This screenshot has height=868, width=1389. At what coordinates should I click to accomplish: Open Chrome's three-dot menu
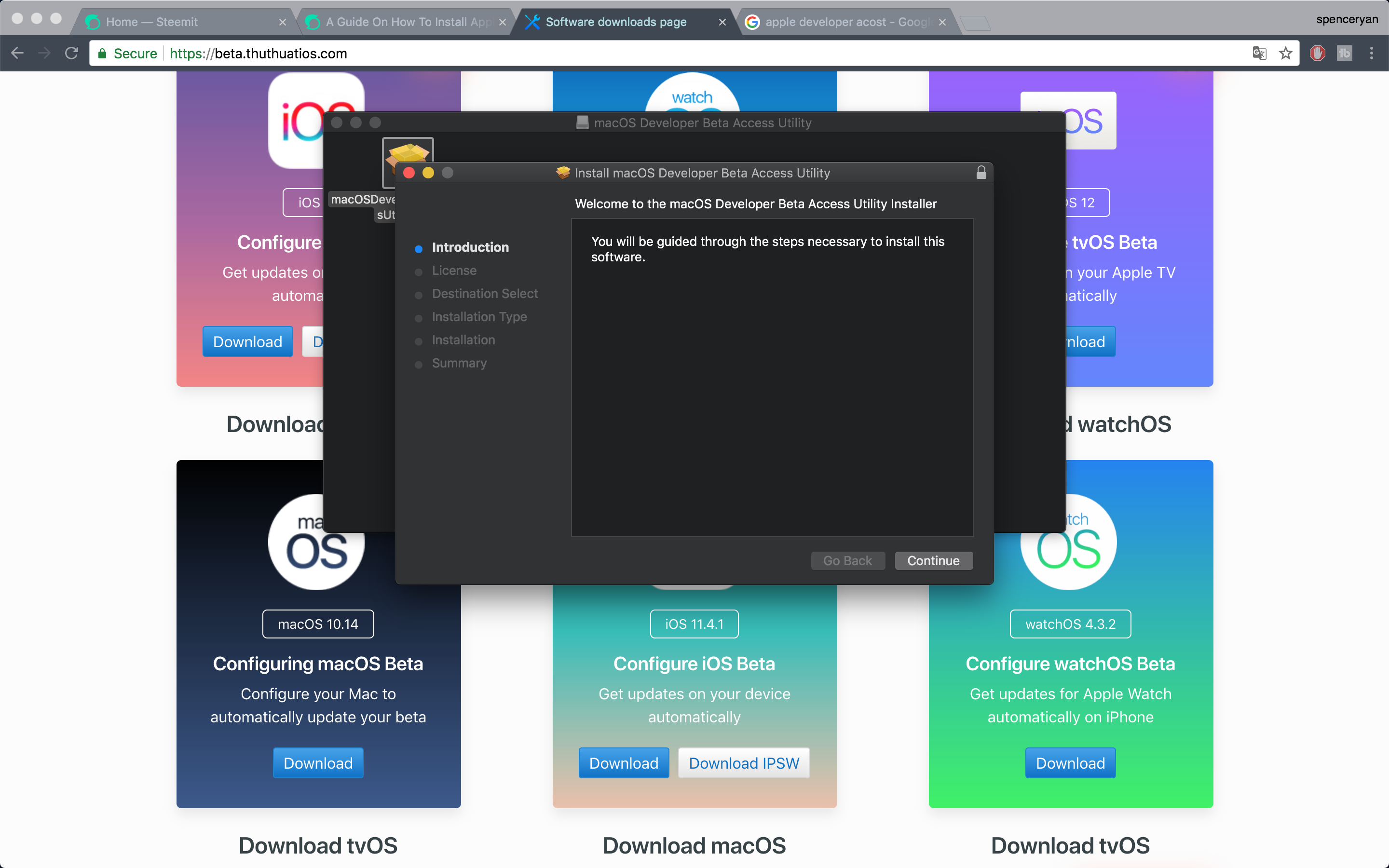tap(1371, 54)
